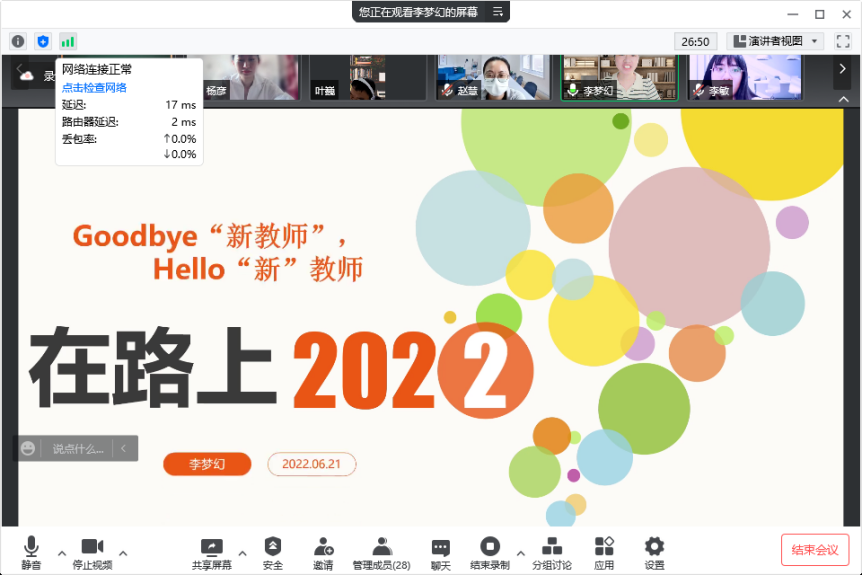The image size is (862, 575).
Task: Click the 延迟 17 ms value
Action: tap(180, 104)
